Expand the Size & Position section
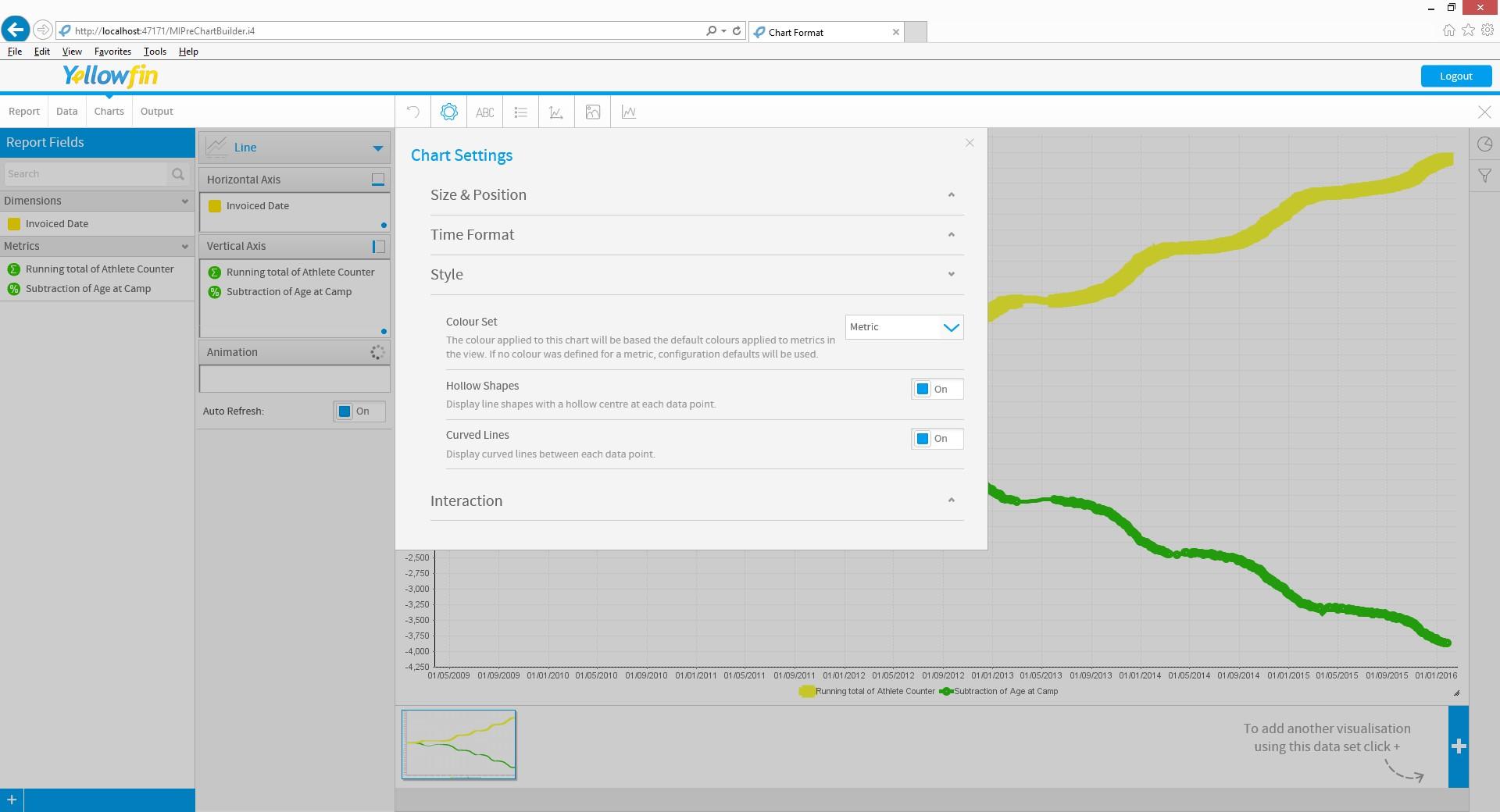This screenshot has height=812, width=1500. click(x=697, y=195)
